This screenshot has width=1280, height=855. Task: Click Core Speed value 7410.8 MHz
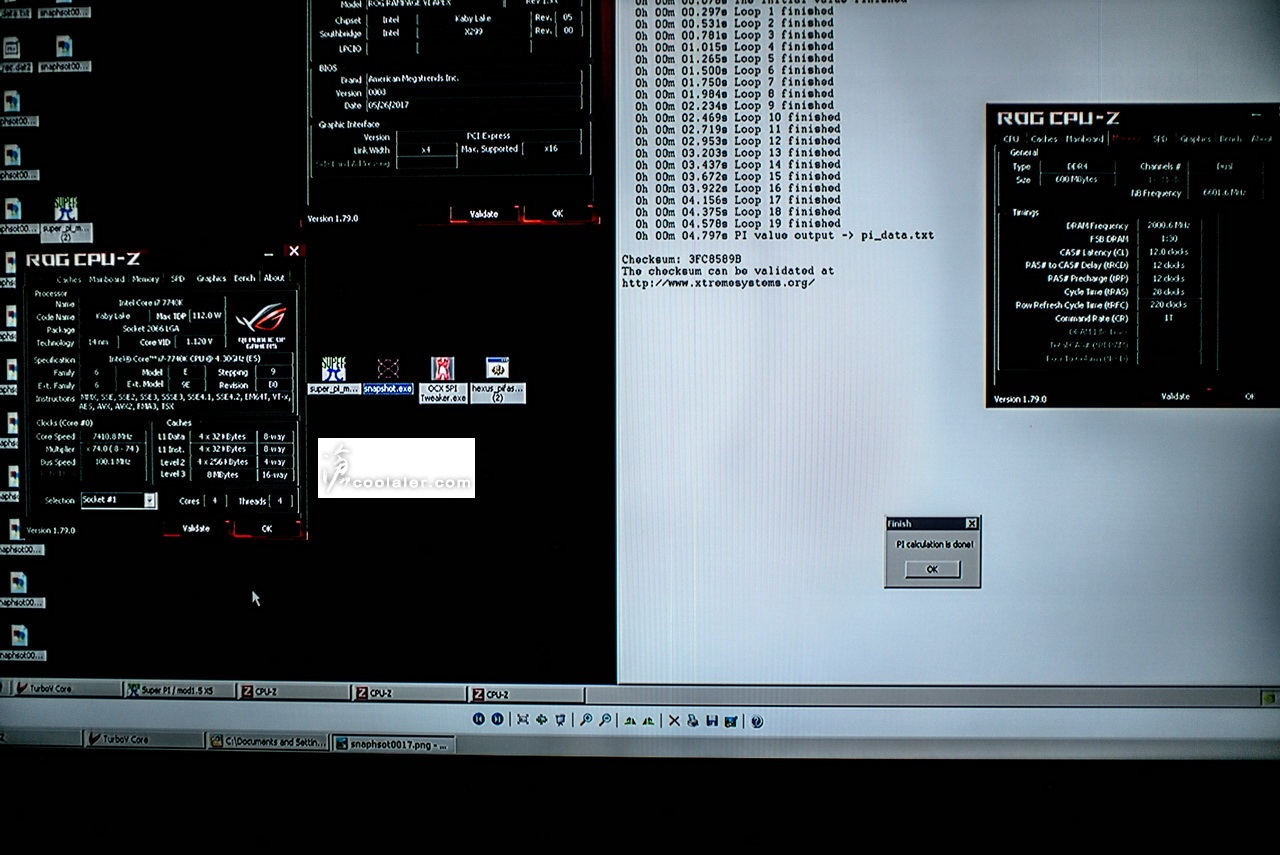point(113,437)
